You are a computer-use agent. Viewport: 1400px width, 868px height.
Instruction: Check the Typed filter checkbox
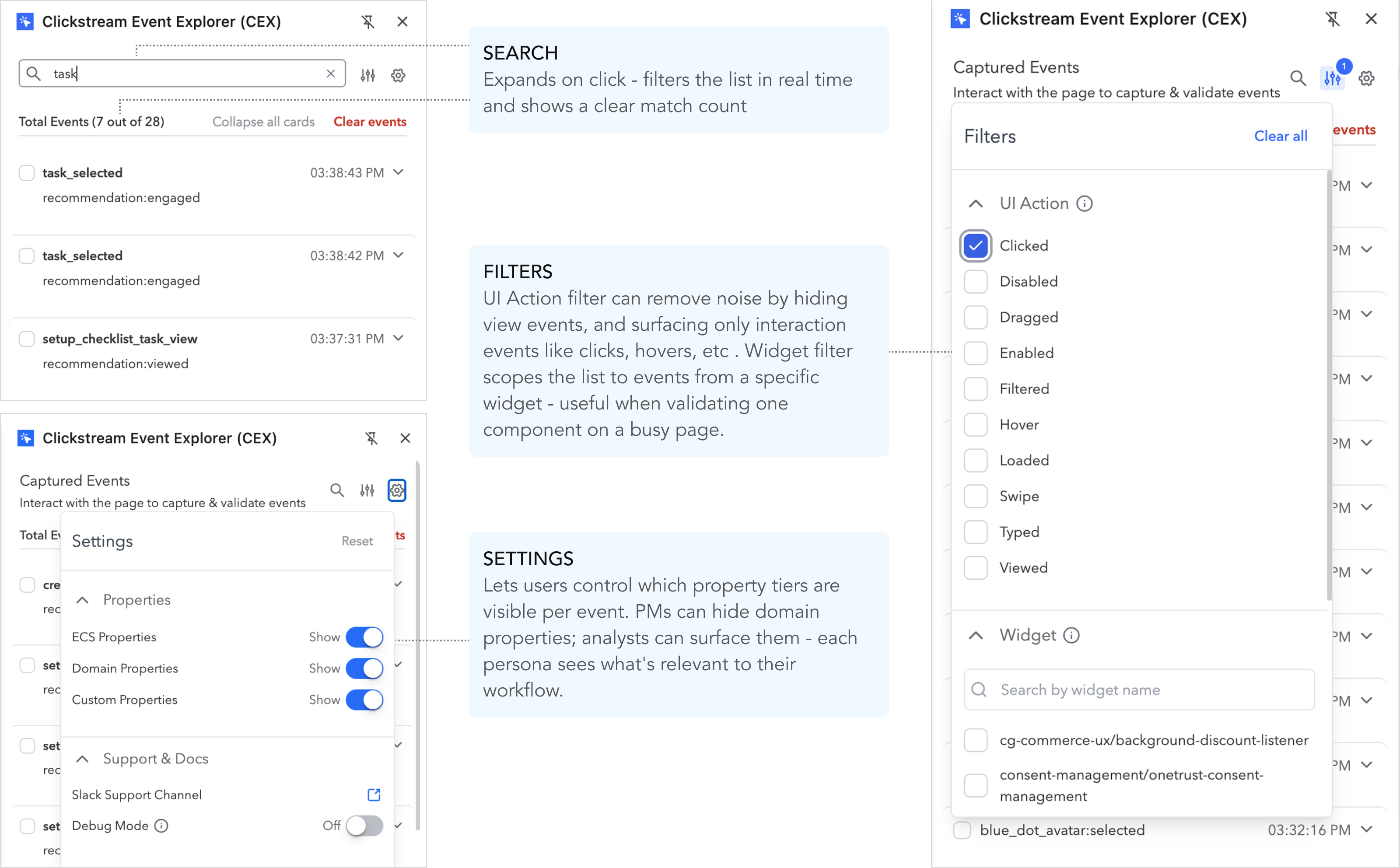tap(975, 532)
